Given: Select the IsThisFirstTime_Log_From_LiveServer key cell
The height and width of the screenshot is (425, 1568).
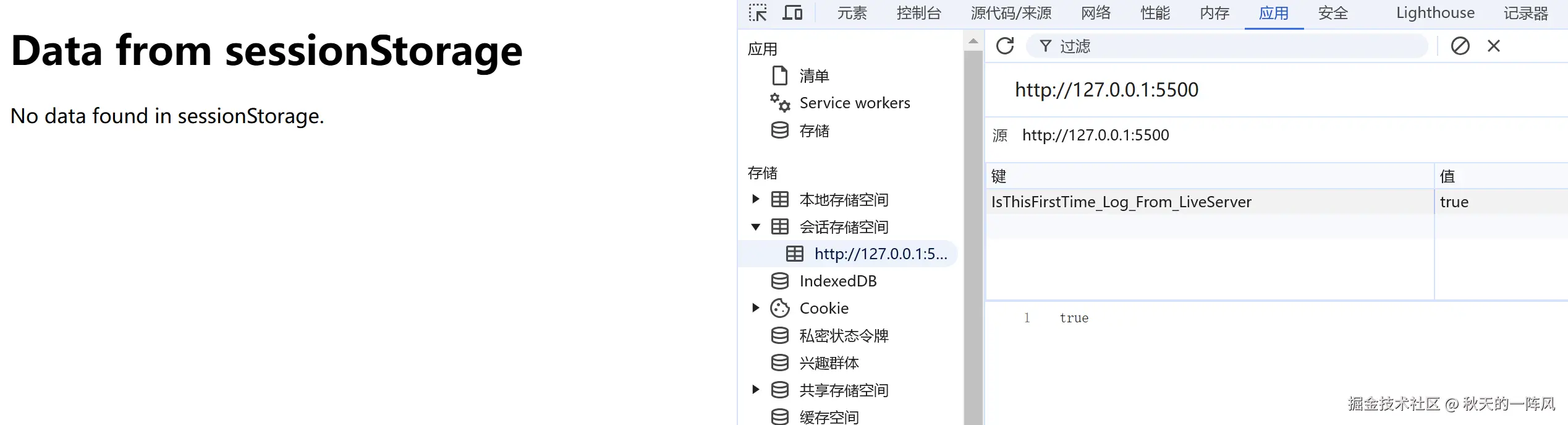Looking at the screenshot, I should [1210, 202].
